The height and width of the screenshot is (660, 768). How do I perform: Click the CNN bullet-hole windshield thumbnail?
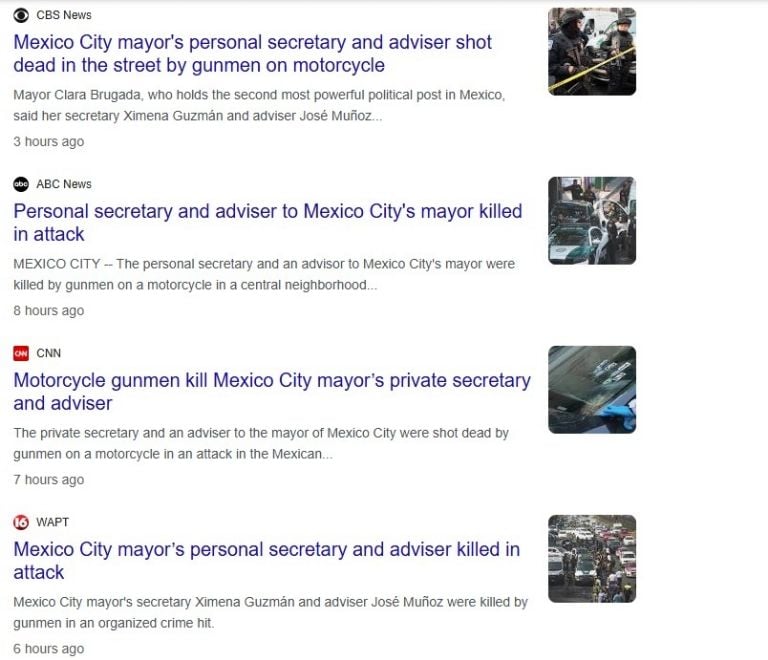592,390
